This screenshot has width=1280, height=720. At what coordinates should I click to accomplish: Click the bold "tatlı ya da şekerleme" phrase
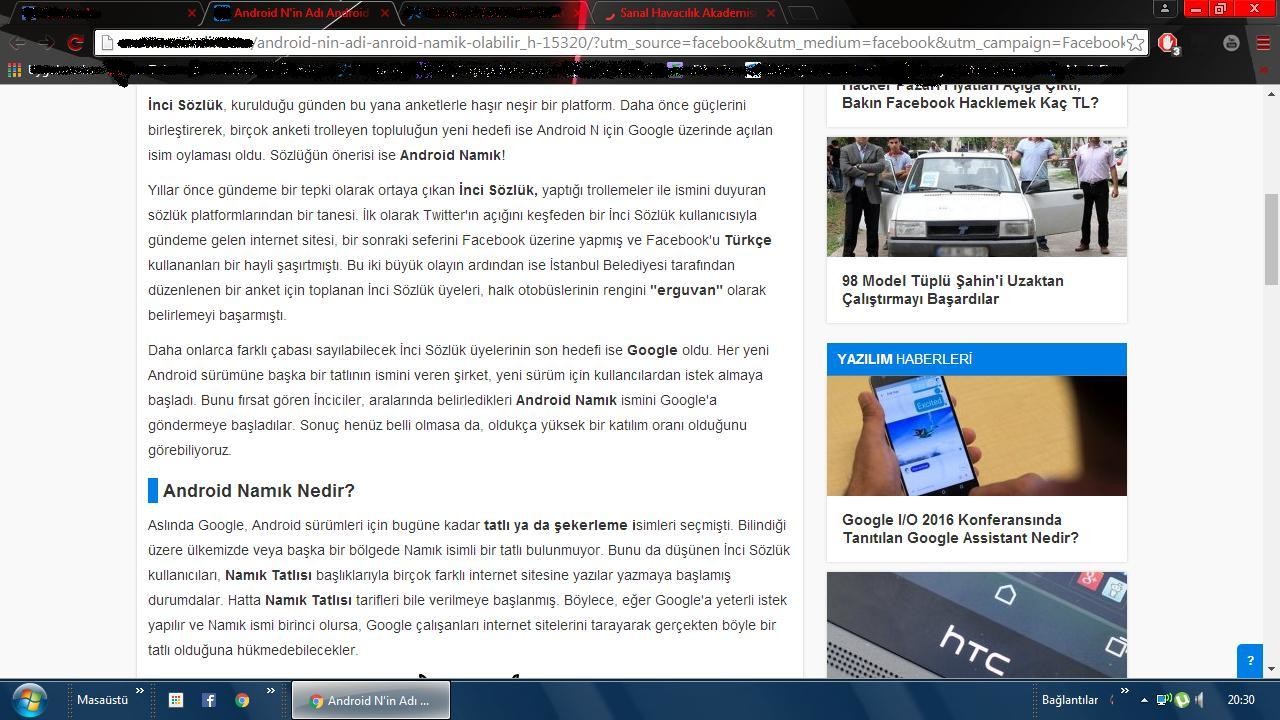coord(558,525)
